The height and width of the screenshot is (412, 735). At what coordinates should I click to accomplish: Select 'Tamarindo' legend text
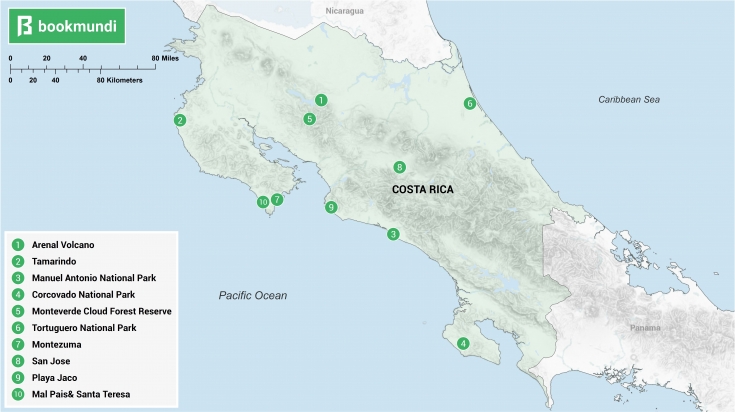tap(54, 261)
